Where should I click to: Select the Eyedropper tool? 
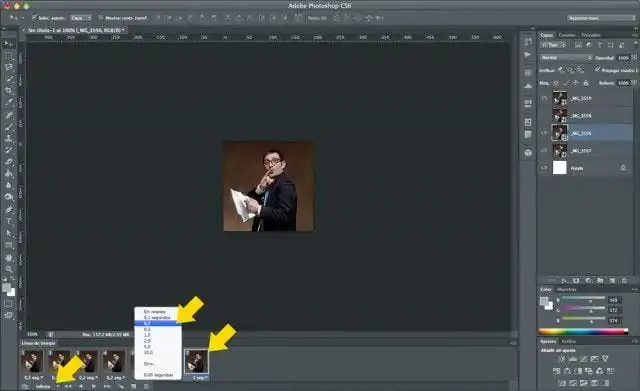[9, 102]
